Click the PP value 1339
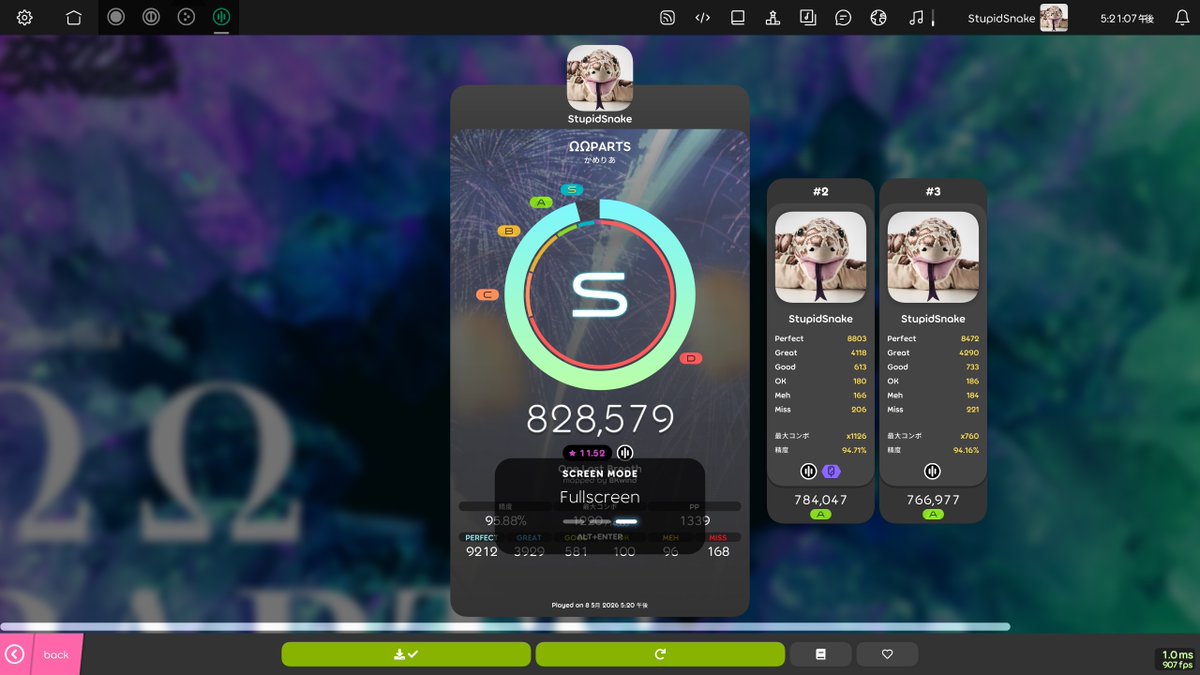 click(695, 521)
